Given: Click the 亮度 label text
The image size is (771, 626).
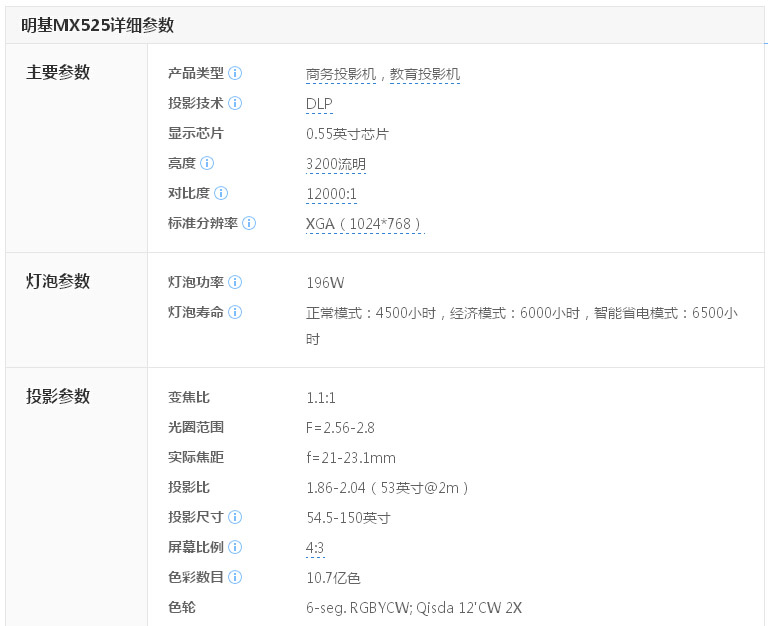Looking at the screenshot, I should [x=182, y=163].
